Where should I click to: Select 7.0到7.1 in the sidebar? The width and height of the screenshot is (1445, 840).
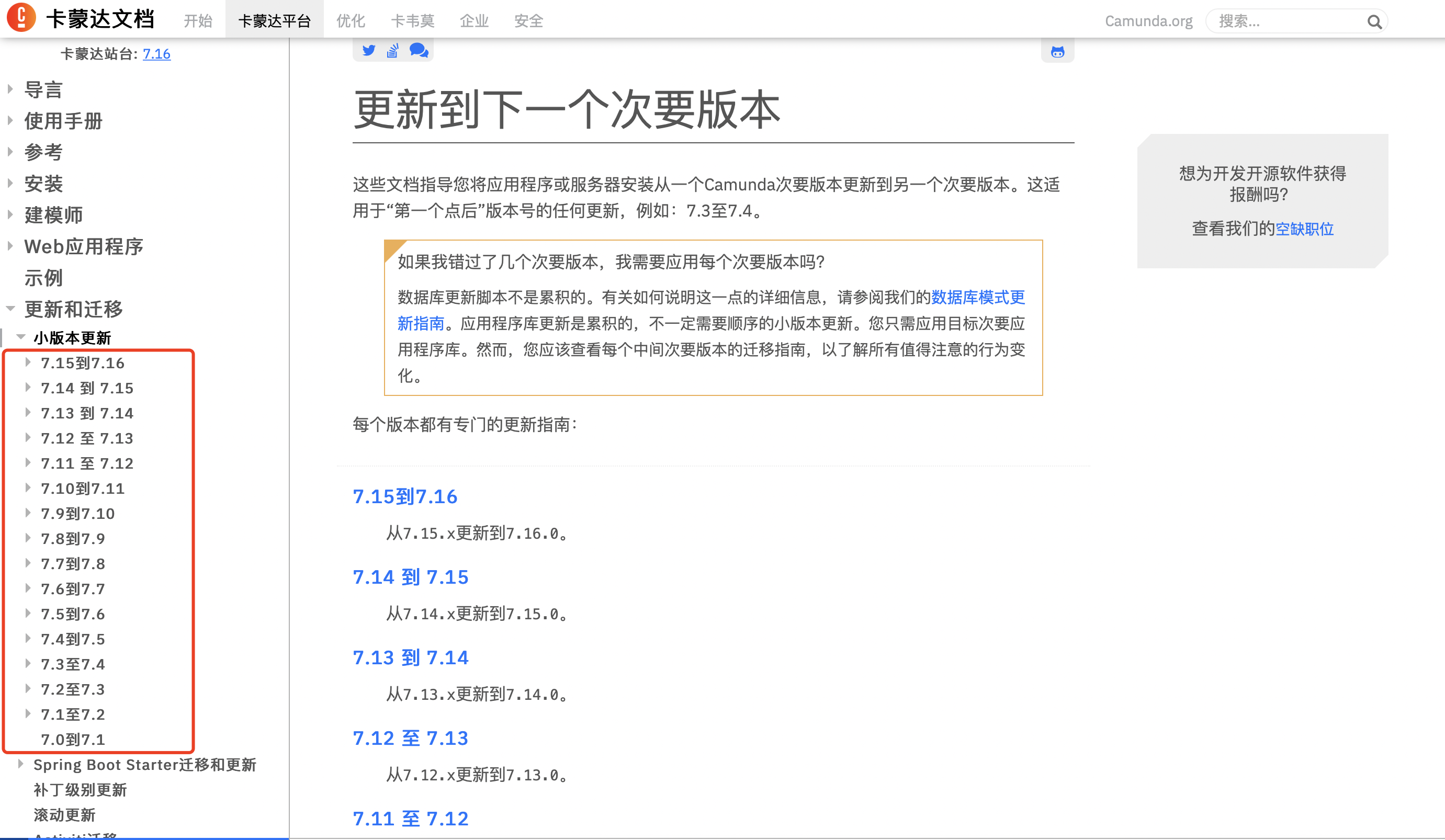pyautogui.click(x=73, y=740)
